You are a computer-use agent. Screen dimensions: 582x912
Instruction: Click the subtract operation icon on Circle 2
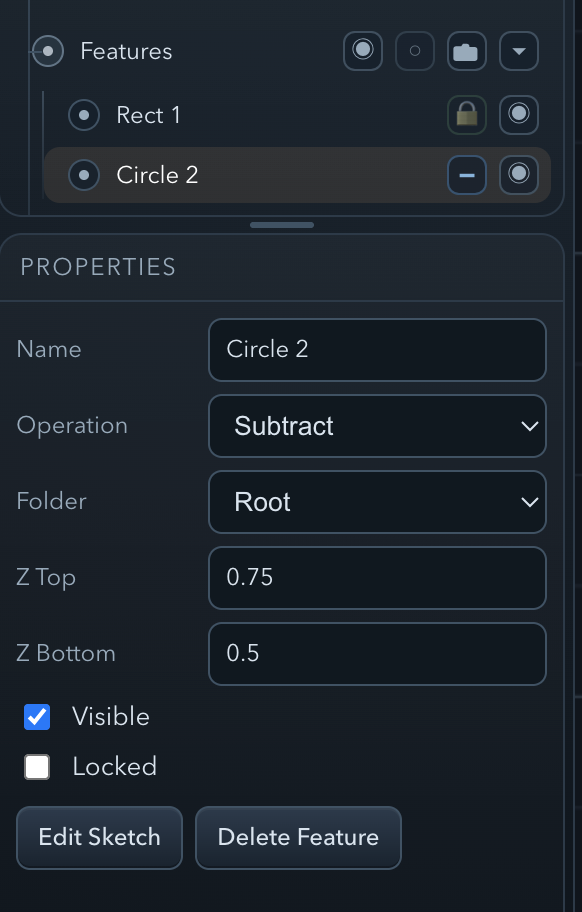pos(466,174)
